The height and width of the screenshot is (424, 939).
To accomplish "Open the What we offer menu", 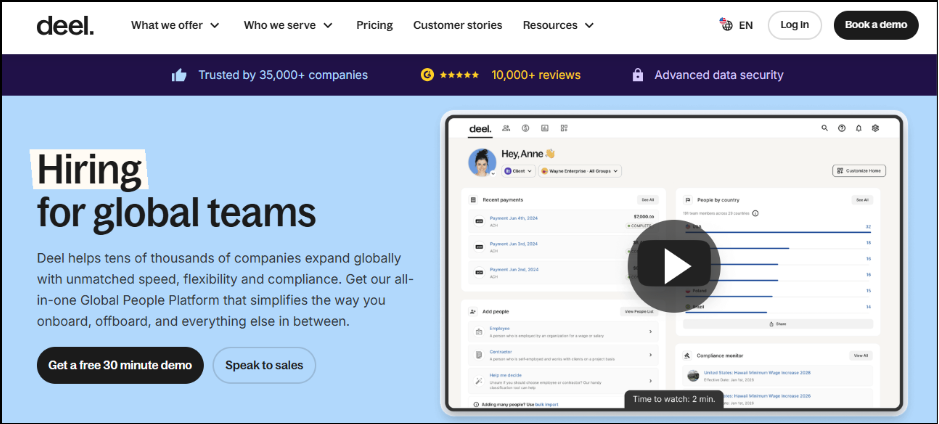I will 175,25.
